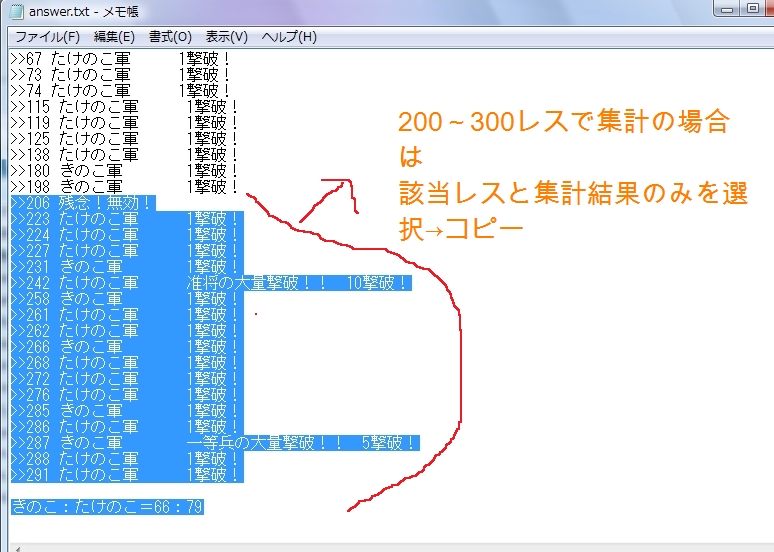The height and width of the screenshot is (552, 774).
Task: Click line >>180 きのこ軍
Action: (x=124, y=171)
